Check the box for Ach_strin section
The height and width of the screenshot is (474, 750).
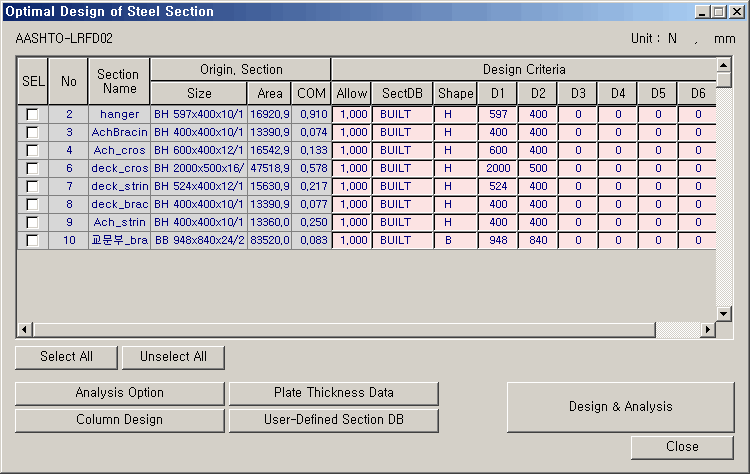coord(33,222)
